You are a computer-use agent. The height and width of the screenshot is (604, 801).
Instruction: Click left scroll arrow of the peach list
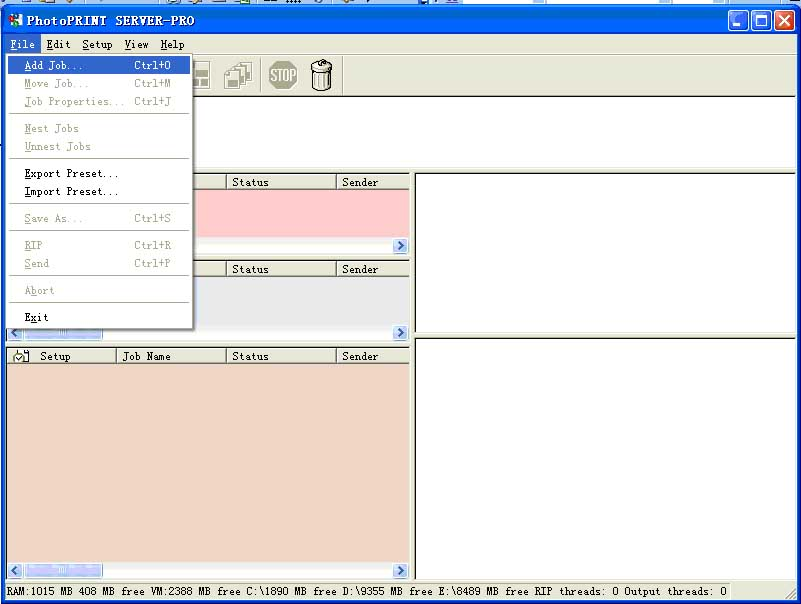pyautogui.click(x=15, y=570)
